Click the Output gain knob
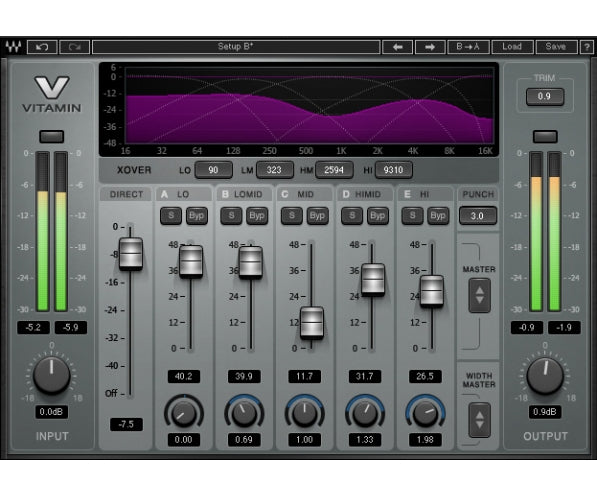Screen dimensions: 597x497 click(x=545, y=375)
